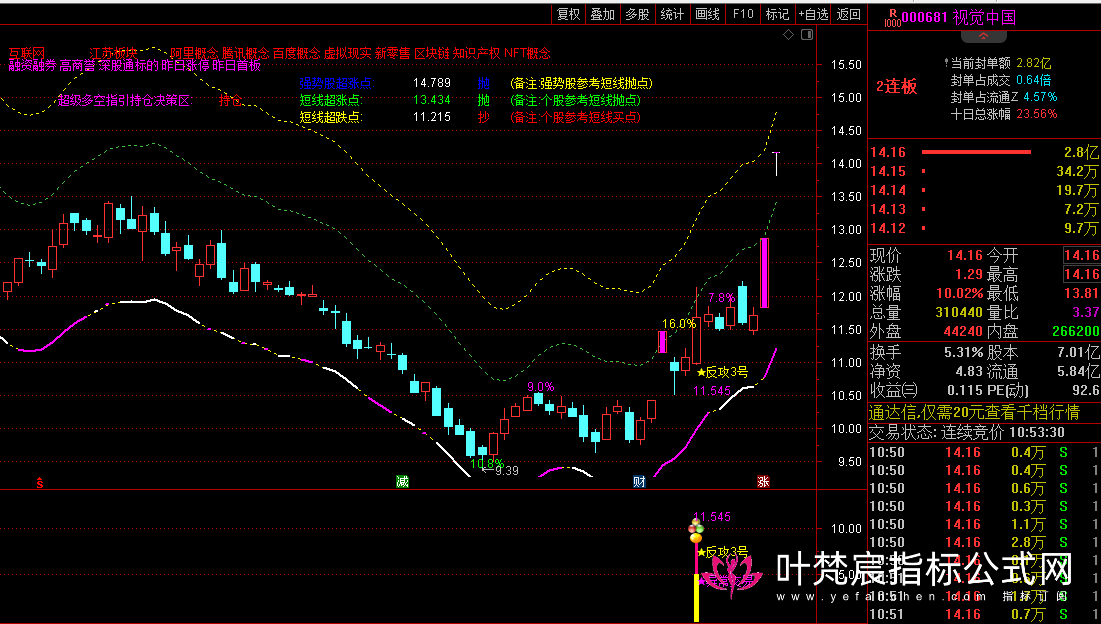Activate the 画线 drawing tools
The width and height of the screenshot is (1101, 624).
click(x=707, y=14)
